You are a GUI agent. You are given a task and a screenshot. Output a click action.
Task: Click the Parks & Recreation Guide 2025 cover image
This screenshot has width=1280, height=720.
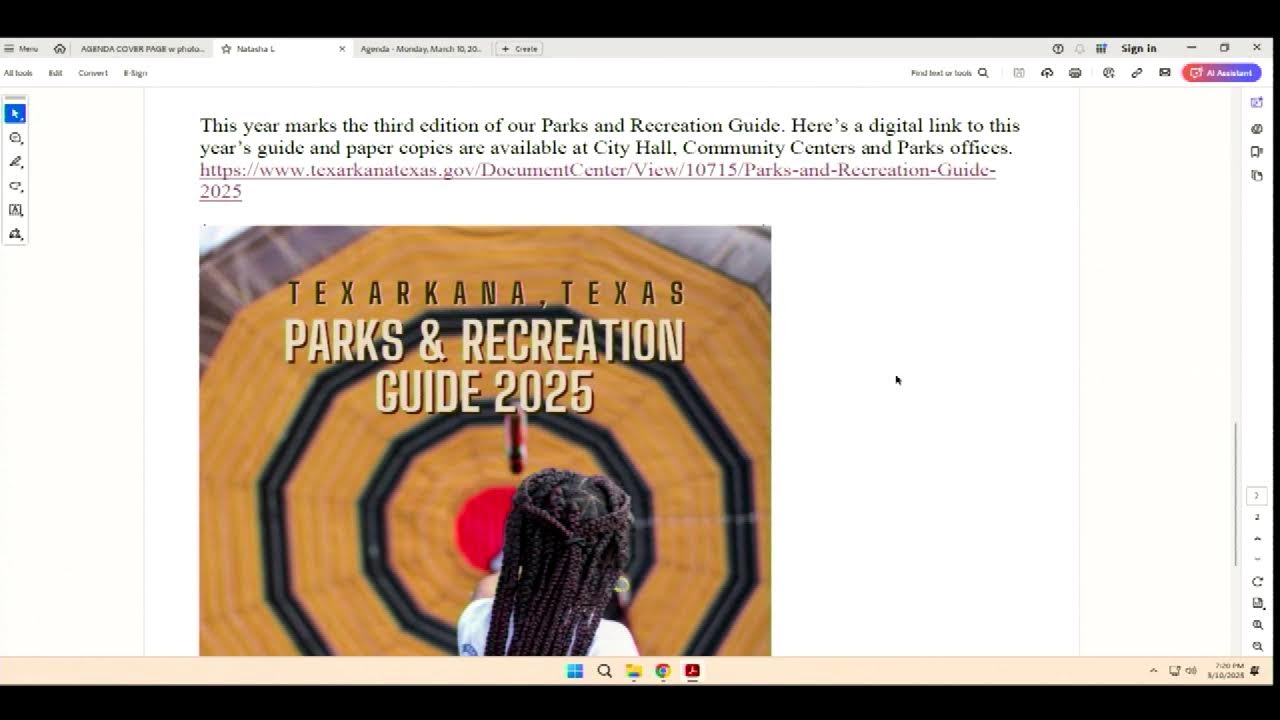pyautogui.click(x=485, y=440)
